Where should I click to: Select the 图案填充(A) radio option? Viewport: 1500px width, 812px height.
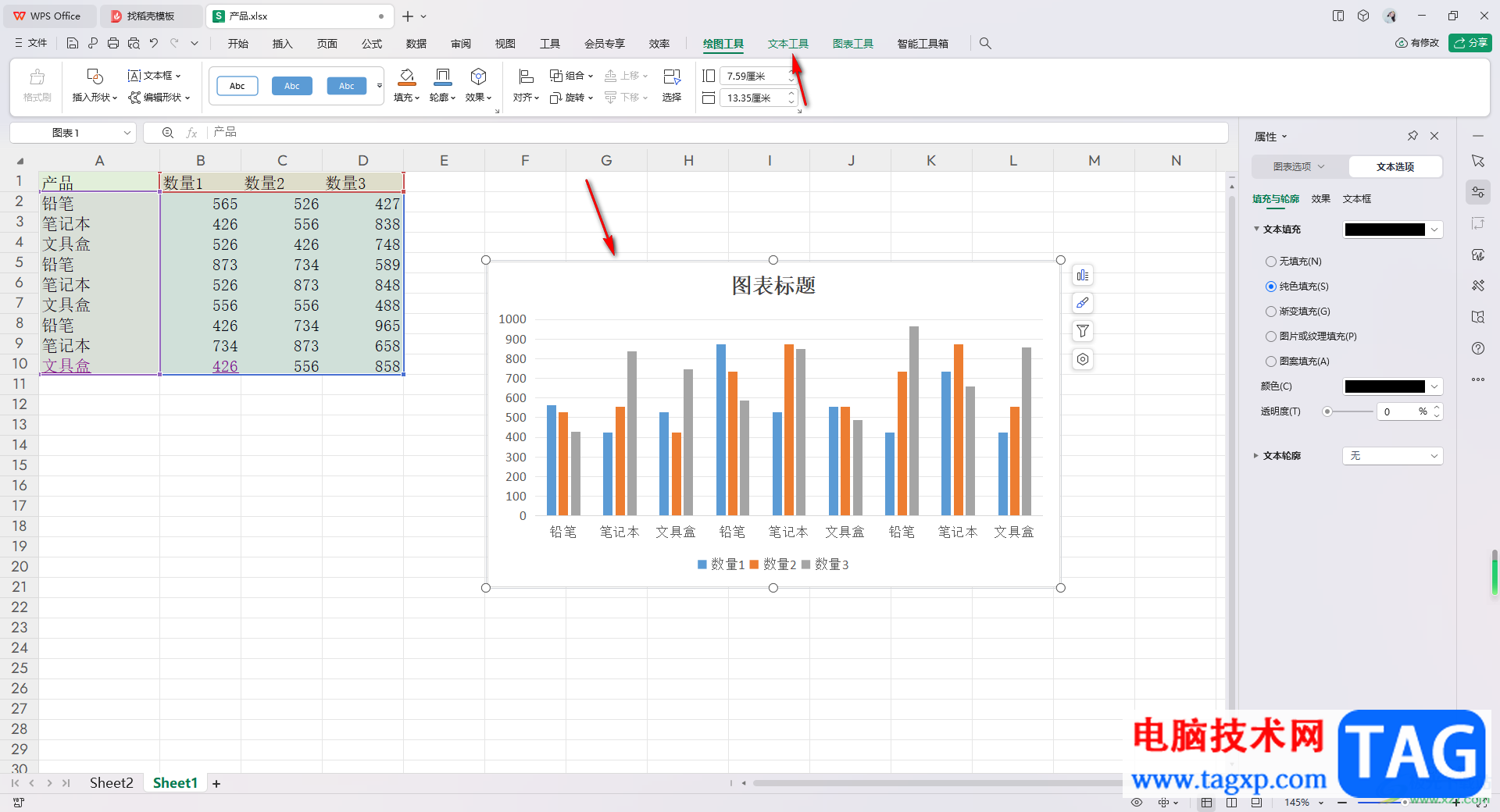(1271, 361)
